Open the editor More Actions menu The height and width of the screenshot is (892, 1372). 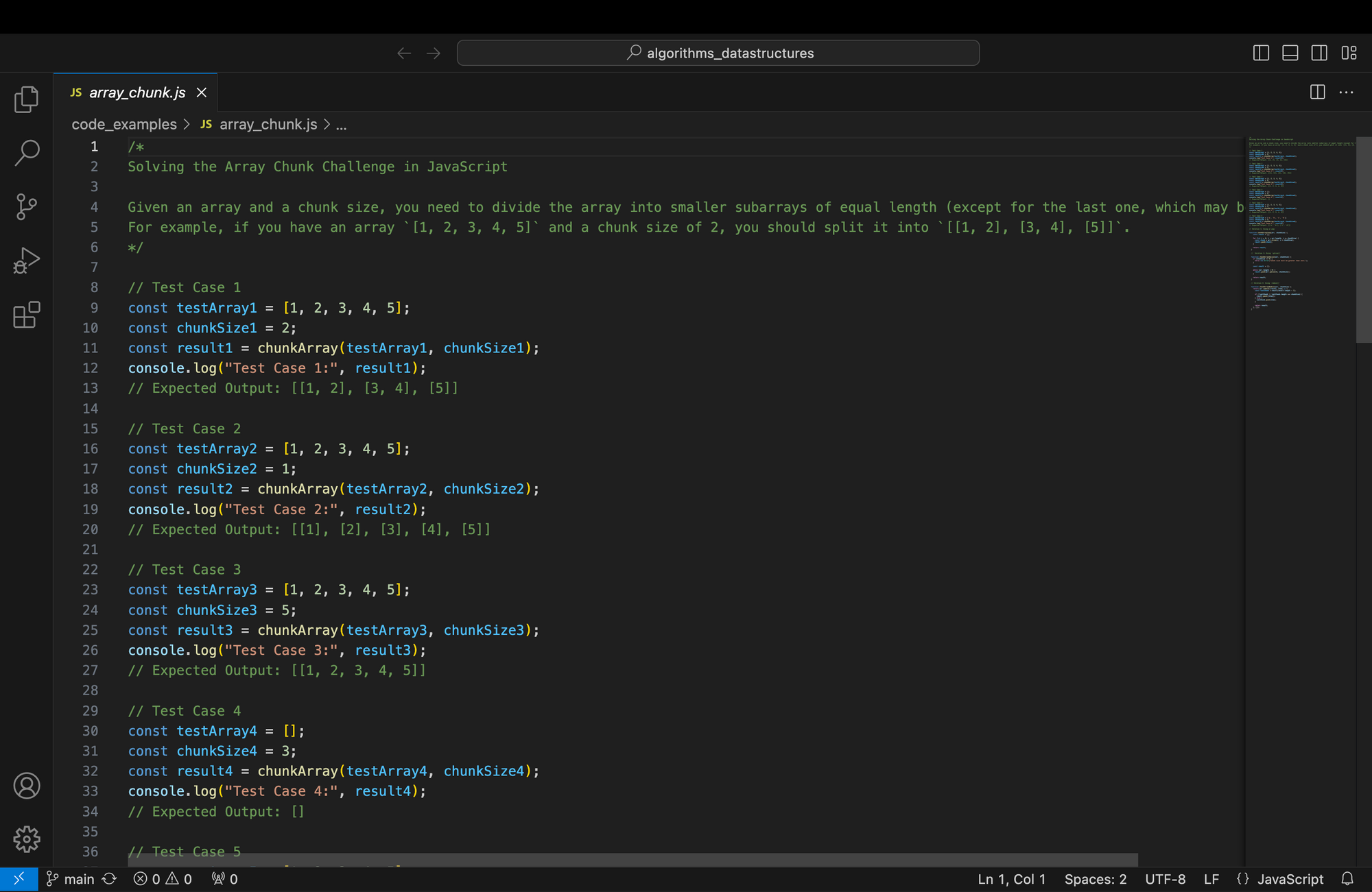pyautogui.click(x=1346, y=92)
